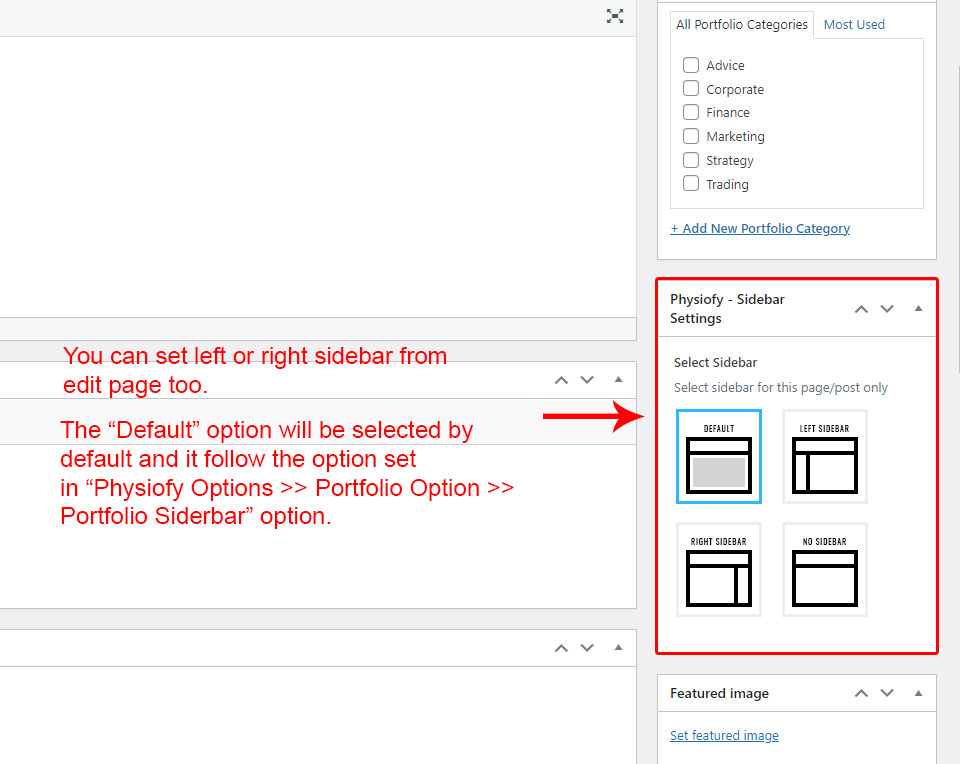Click the Set featured image link
Screen dimensions: 960x764
724,736
